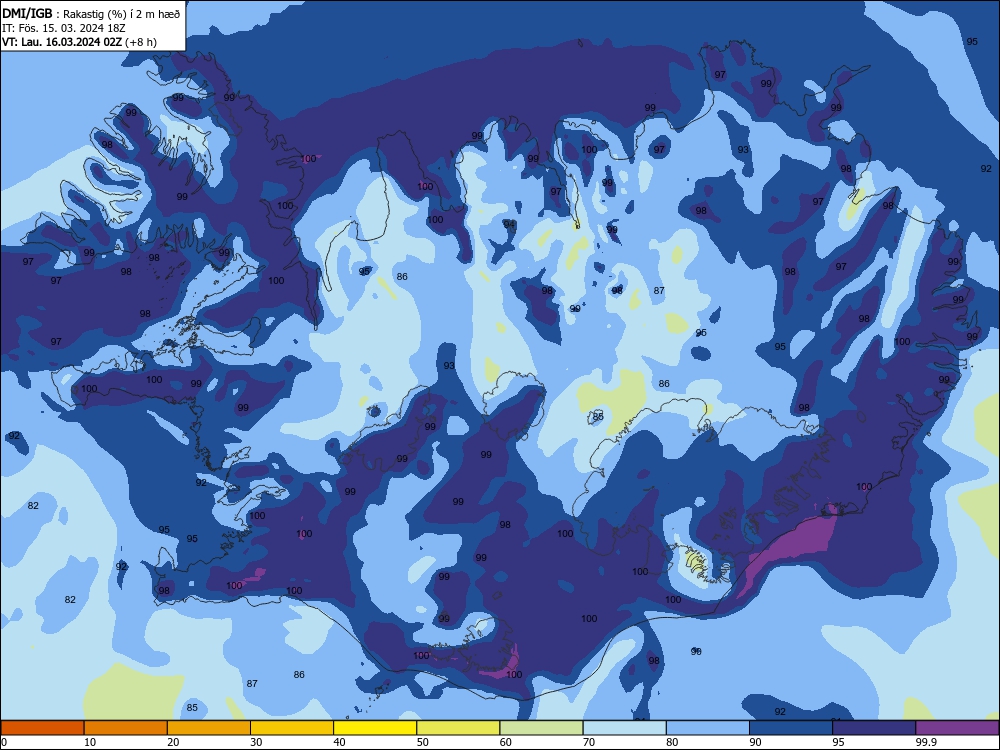Select the sky blue 80–90 legend segment
The image size is (1000, 750).
point(708,728)
